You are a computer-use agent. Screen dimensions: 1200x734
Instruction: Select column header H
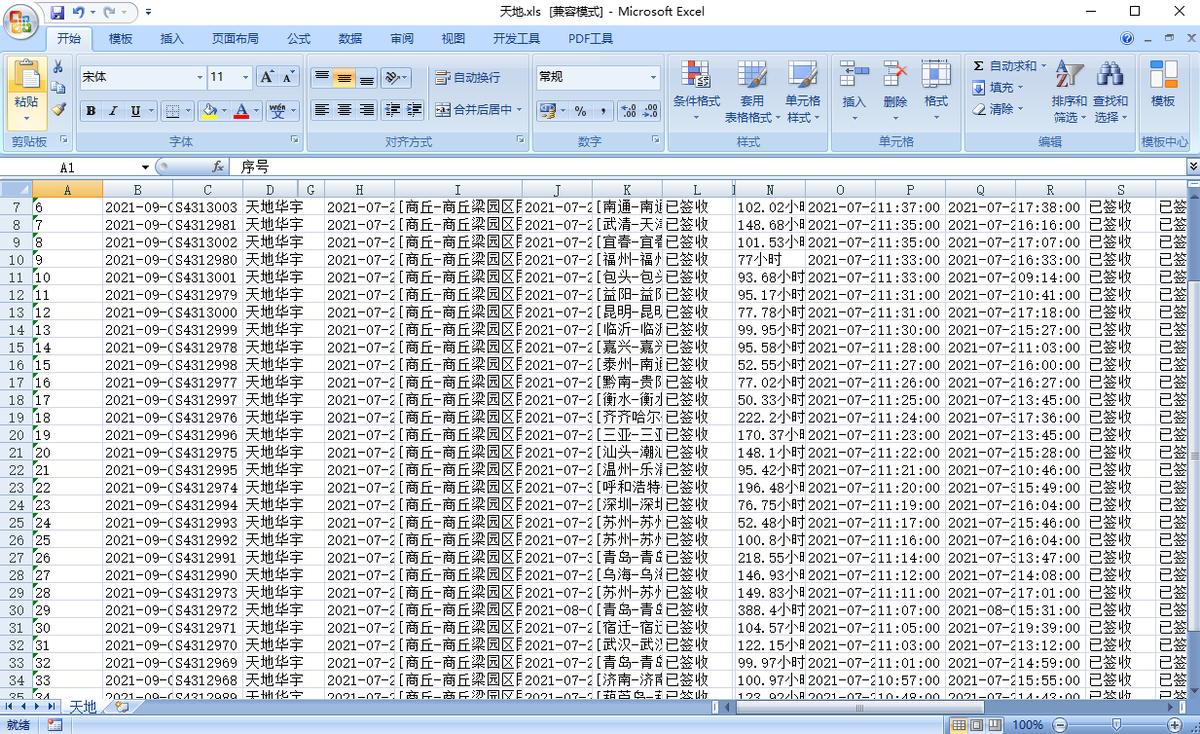point(359,189)
